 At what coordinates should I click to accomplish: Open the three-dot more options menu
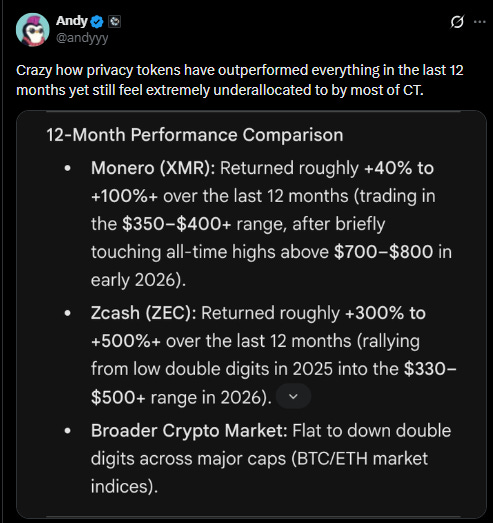click(479, 22)
